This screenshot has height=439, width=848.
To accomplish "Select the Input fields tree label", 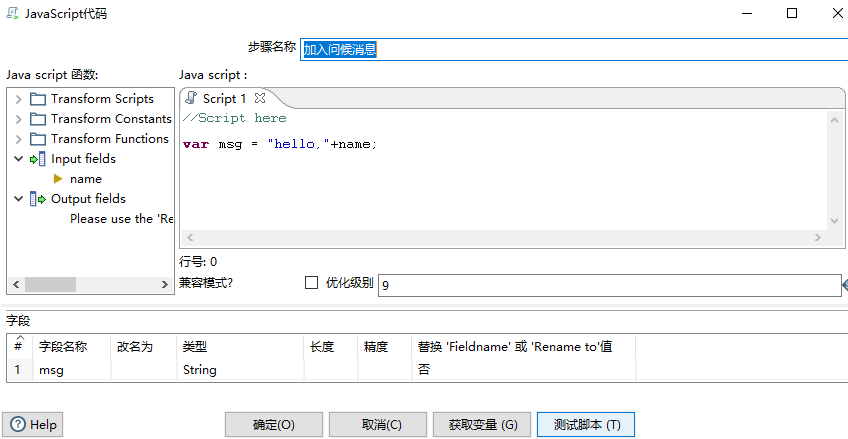I will (x=83, y=159).
